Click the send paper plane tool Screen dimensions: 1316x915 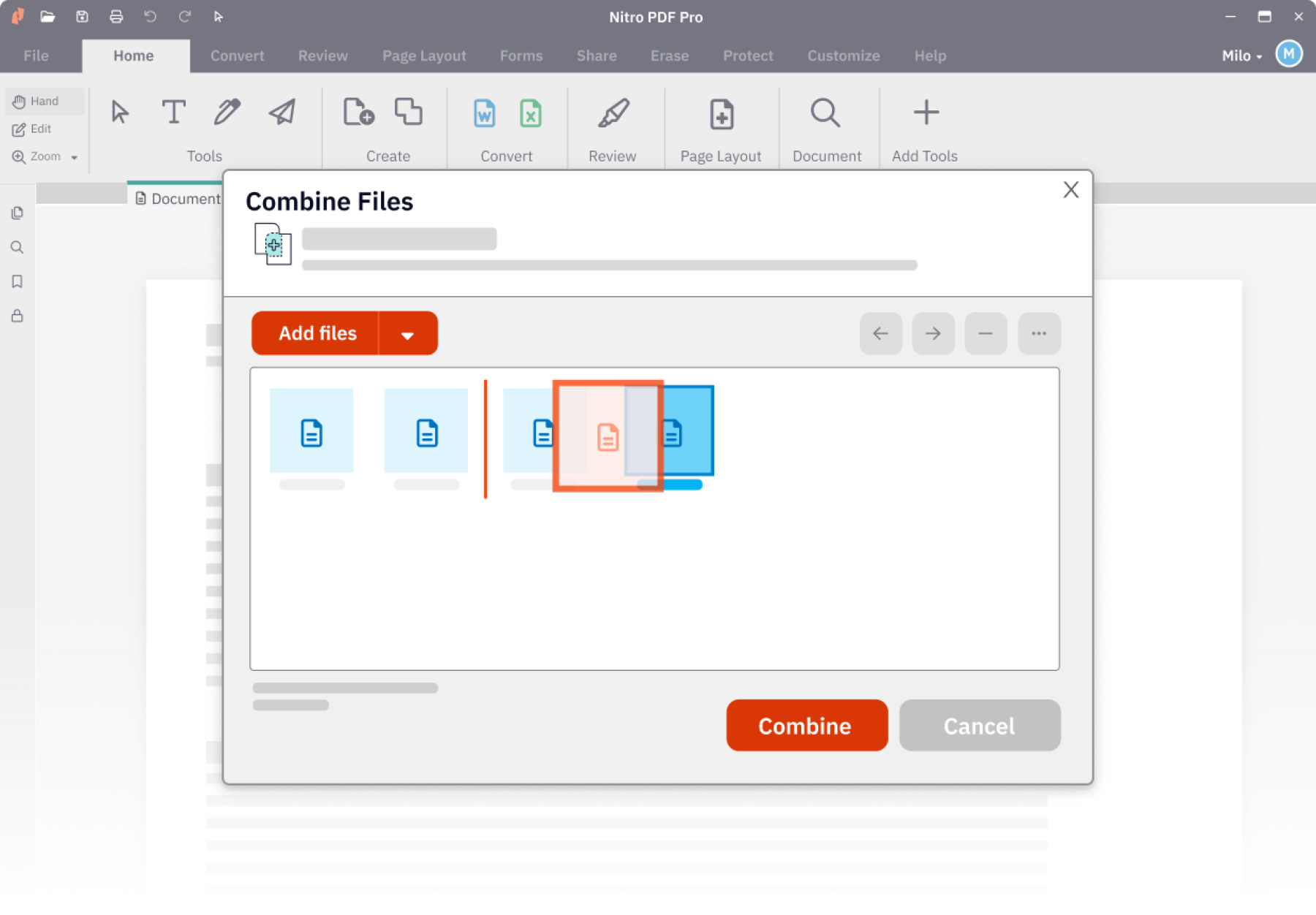[281, 112]
